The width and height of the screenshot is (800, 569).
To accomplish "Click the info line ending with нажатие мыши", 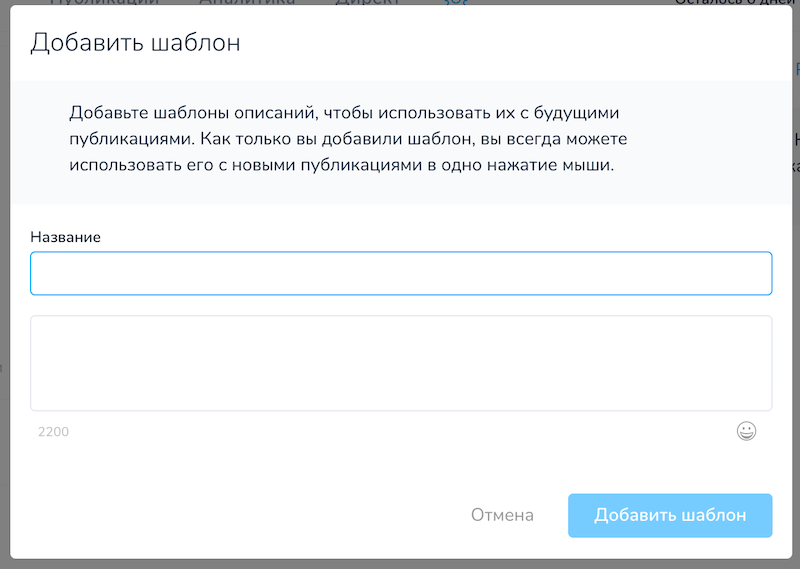I will pyautogui.click(x=340, y=165).
